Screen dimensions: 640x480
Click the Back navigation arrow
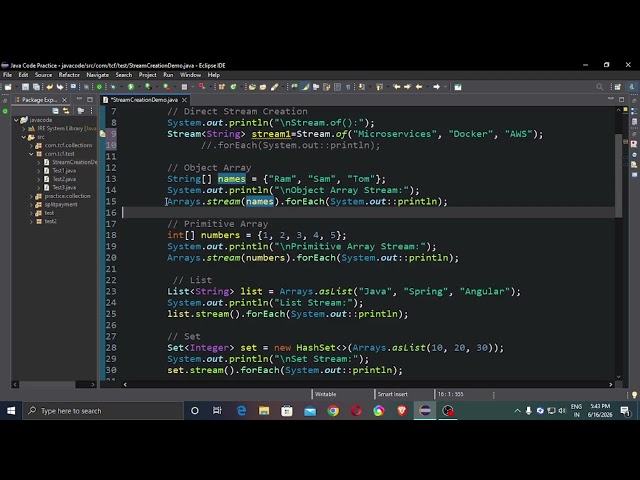pyautogui.click(x=418, y=87)
